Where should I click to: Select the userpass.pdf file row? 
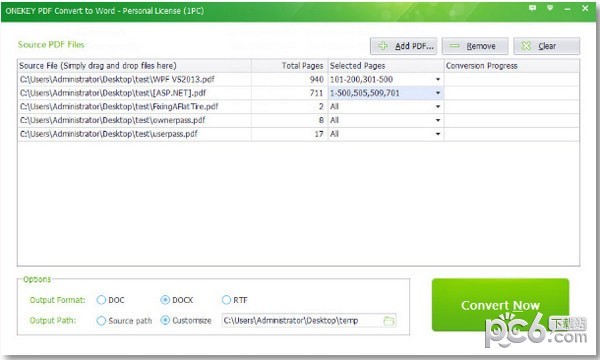point(298,134)
